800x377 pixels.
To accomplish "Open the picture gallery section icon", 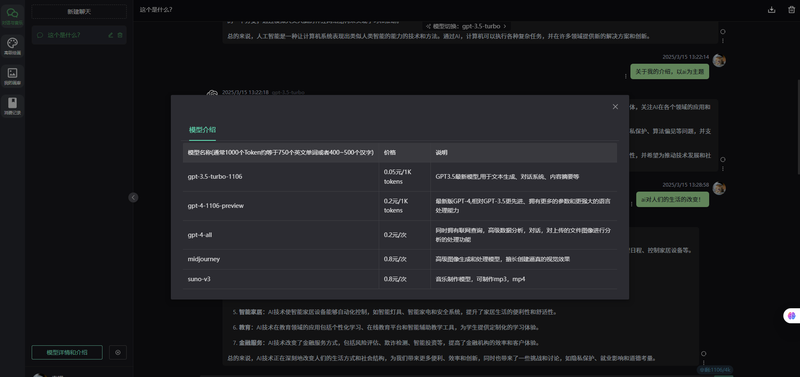I will coord(12,75).
